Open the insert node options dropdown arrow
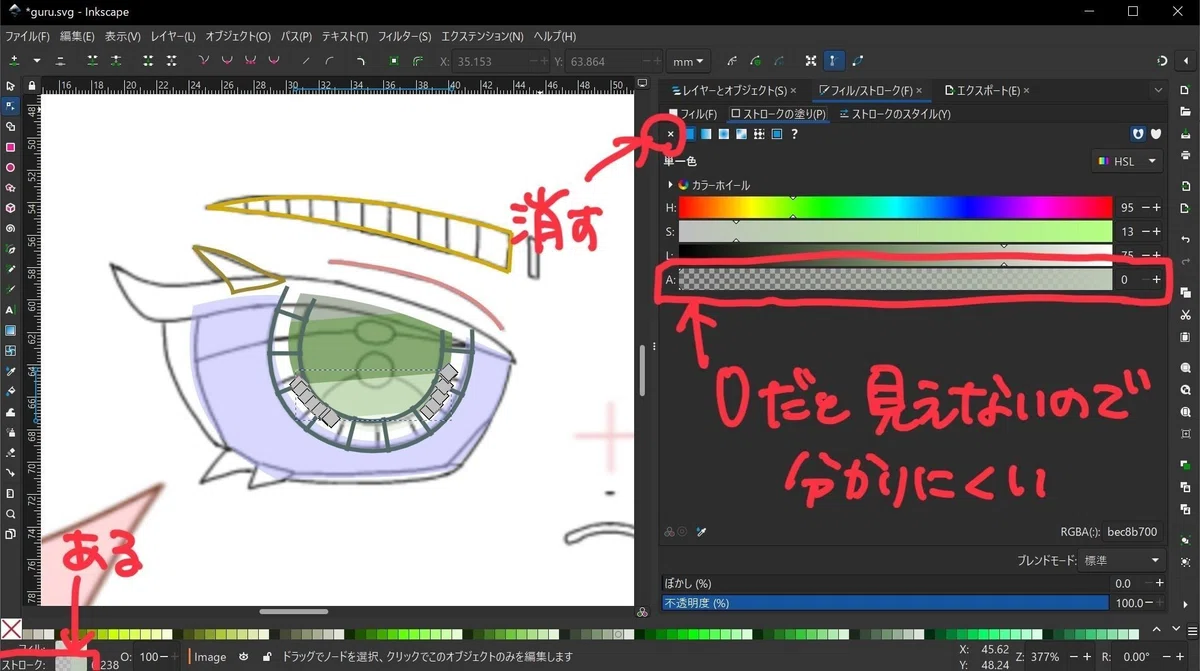The height and width of the screenshot is (671, 1200). (36, 61)
